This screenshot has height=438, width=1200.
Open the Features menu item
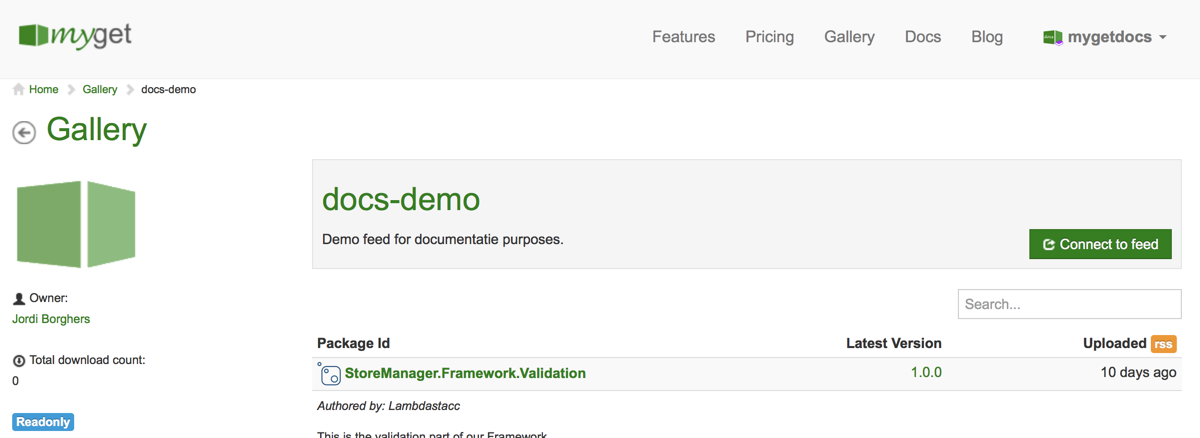[683, 37]
